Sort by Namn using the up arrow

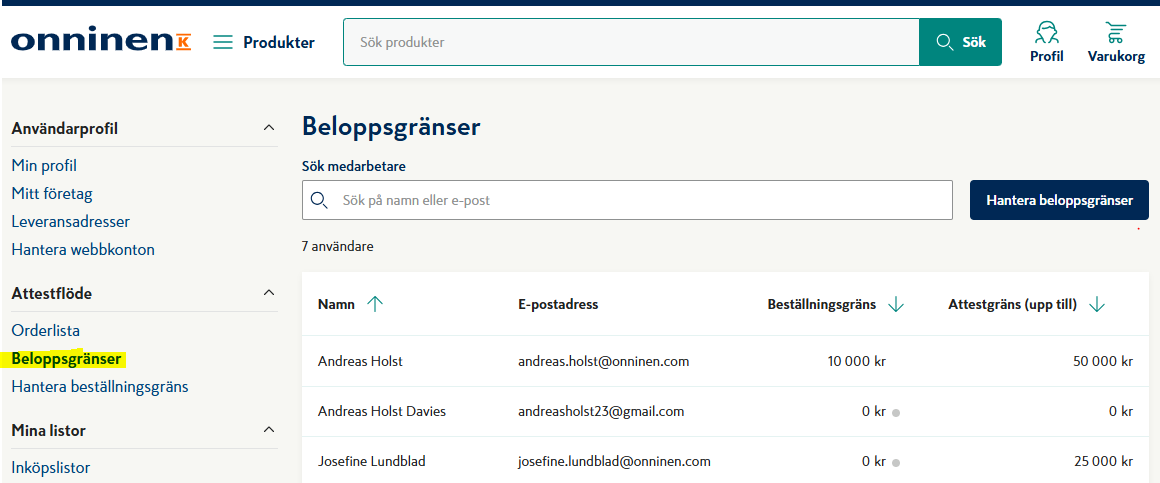tap(375, 304)
